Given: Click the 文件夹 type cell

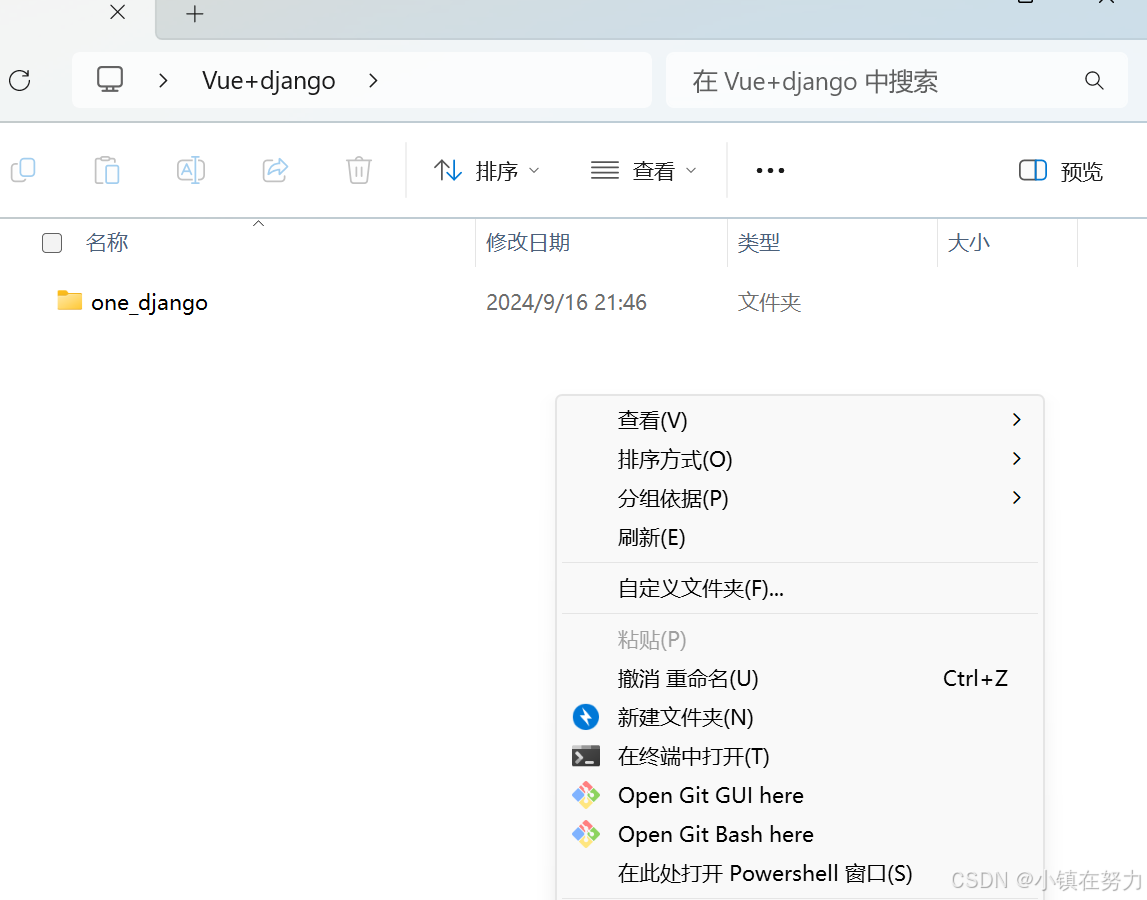Looking at the screenshot, I should (x=770, y=302).
